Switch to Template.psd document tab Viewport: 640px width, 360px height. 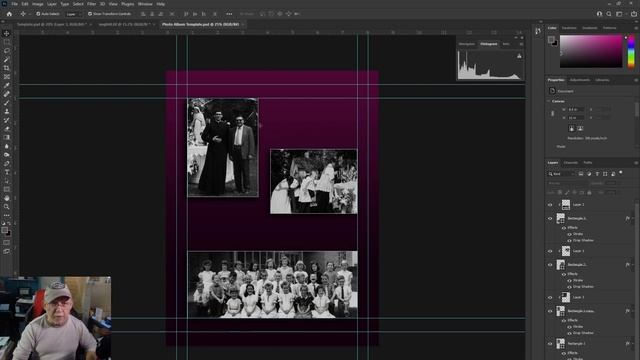51,24
